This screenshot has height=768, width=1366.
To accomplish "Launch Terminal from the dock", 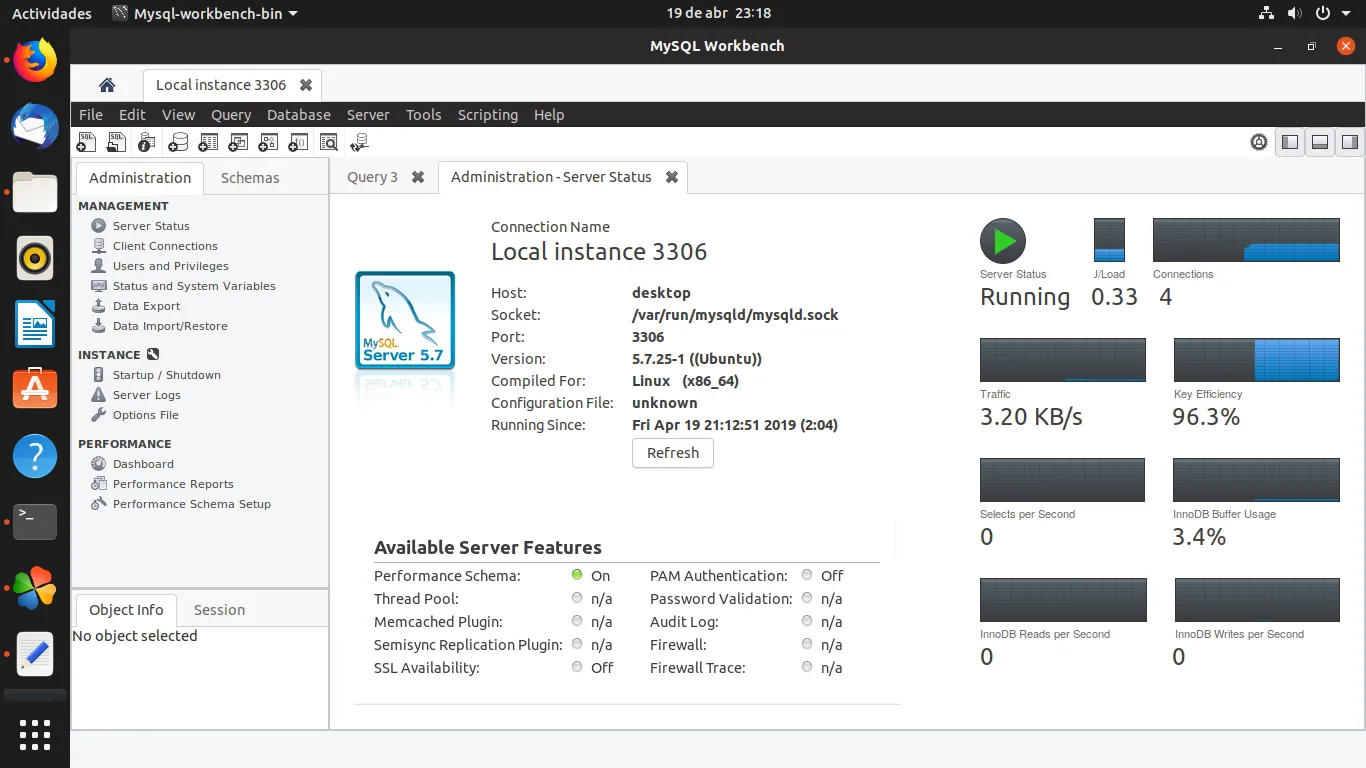I will [x=35, y=522].
